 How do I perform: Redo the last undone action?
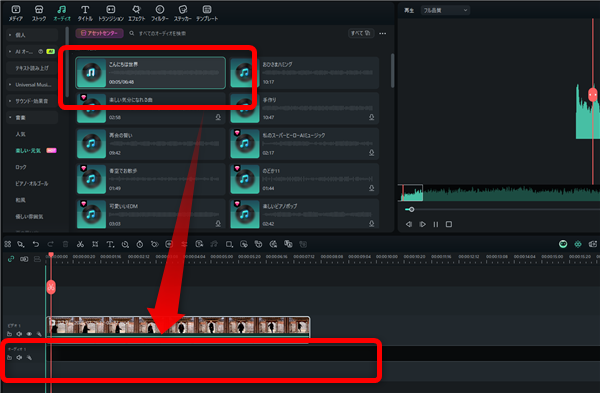click(x=51, y=244)
